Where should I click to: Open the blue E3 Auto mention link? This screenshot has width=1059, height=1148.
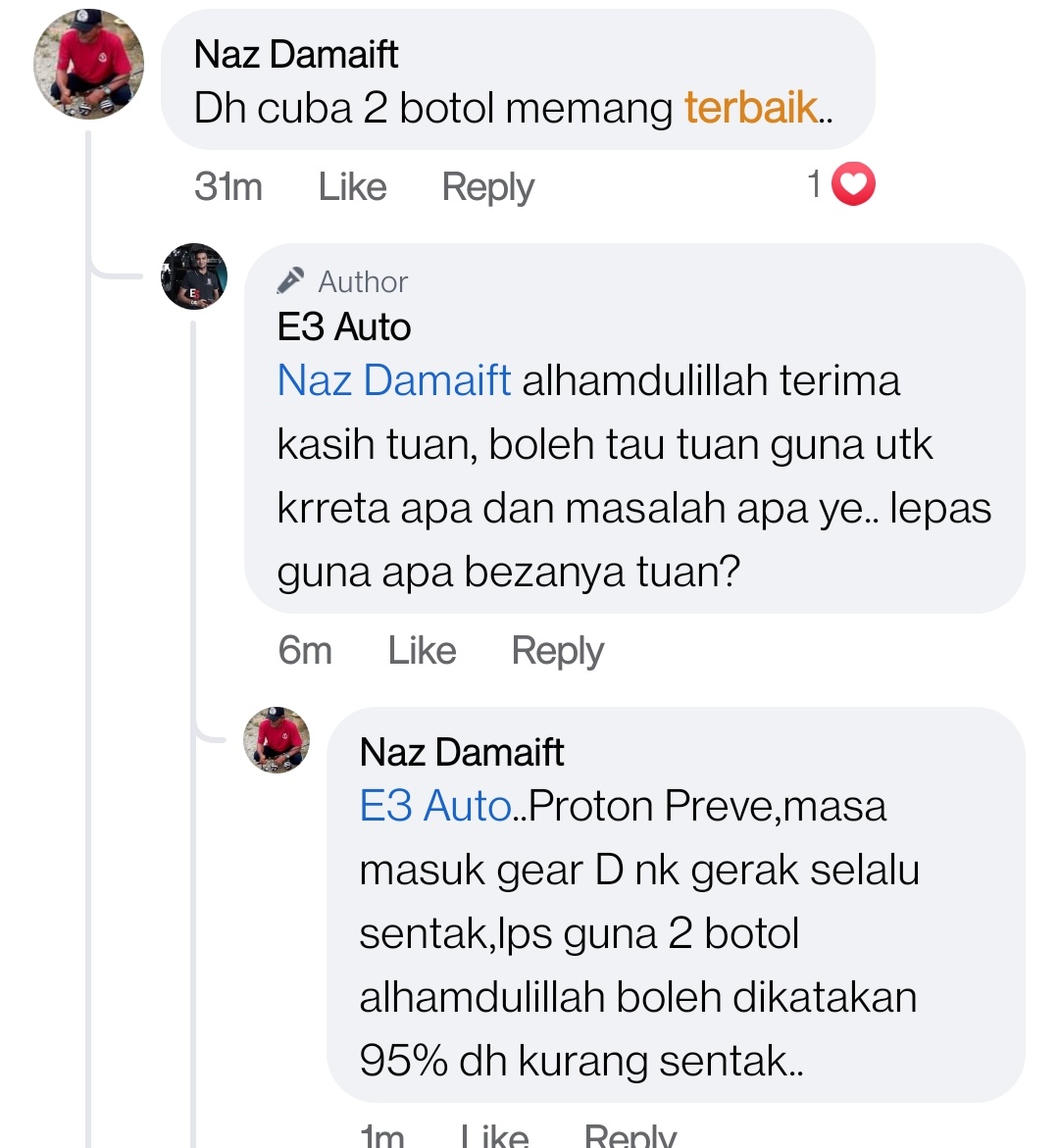click(435, 806)
